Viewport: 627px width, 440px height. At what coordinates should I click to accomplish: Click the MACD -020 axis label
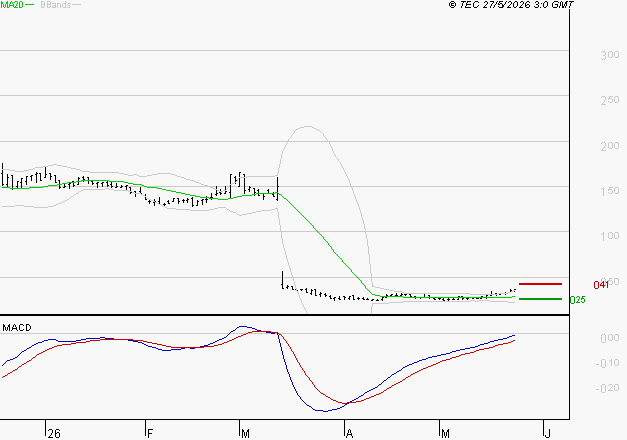[607, 388]
